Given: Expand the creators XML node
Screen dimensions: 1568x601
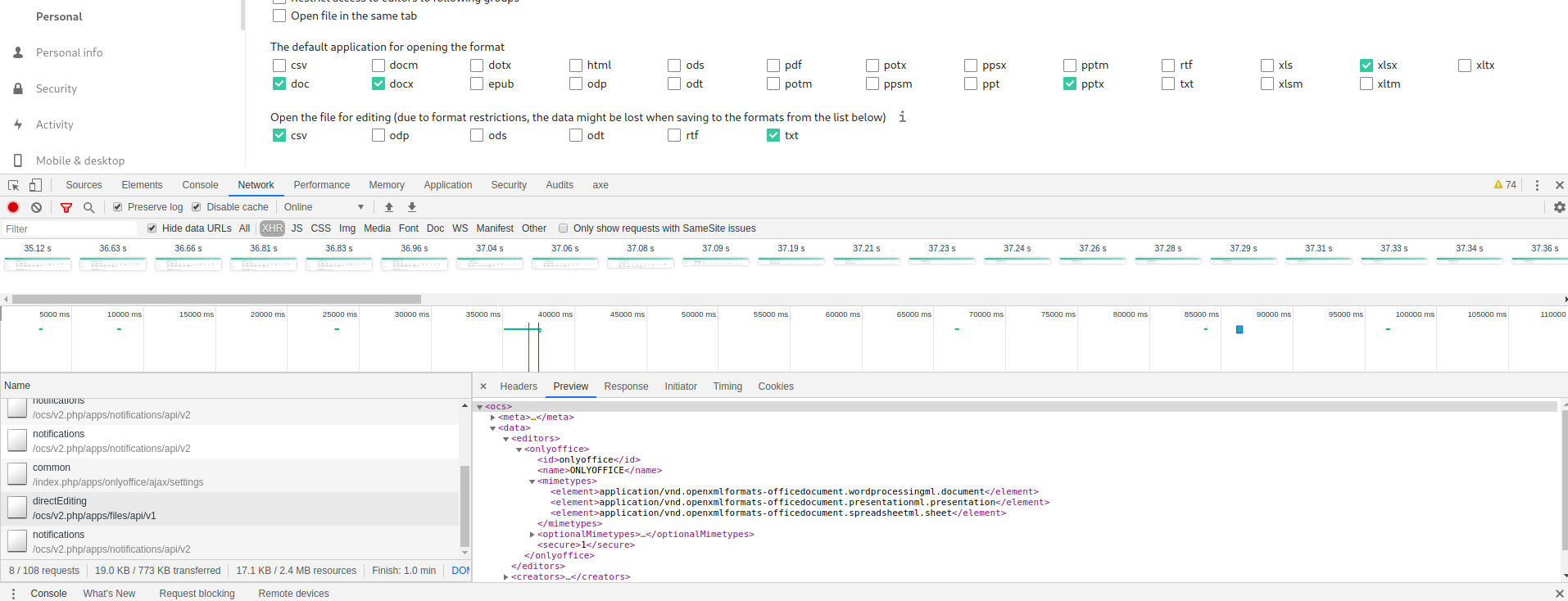Looking at the screenshot, I should [506, 577].
